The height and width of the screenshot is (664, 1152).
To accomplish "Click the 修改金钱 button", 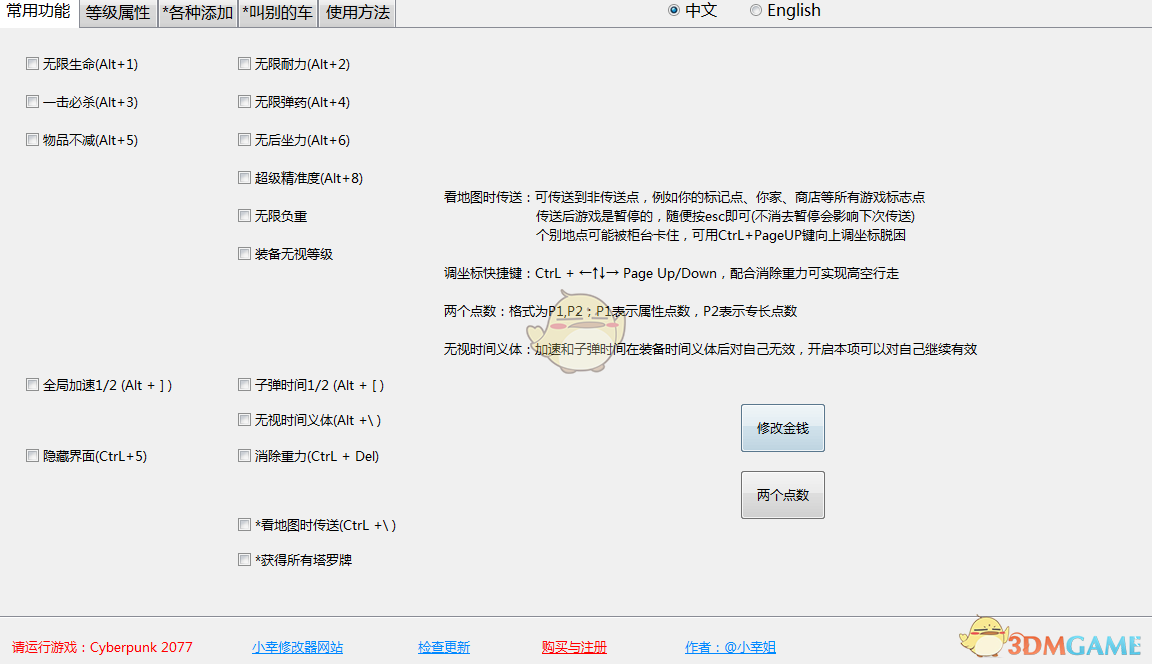I will (782, 427).
